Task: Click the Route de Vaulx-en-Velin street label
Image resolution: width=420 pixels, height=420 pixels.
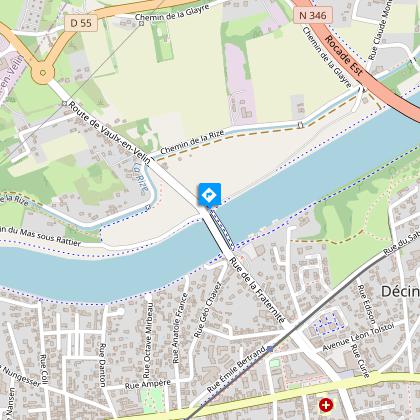Action: coord(110,134)
